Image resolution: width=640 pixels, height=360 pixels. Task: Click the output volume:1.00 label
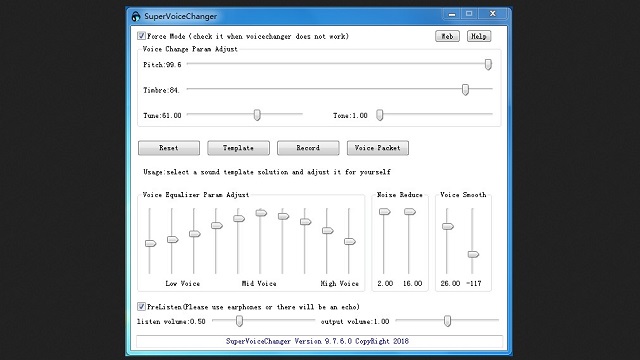355,322
